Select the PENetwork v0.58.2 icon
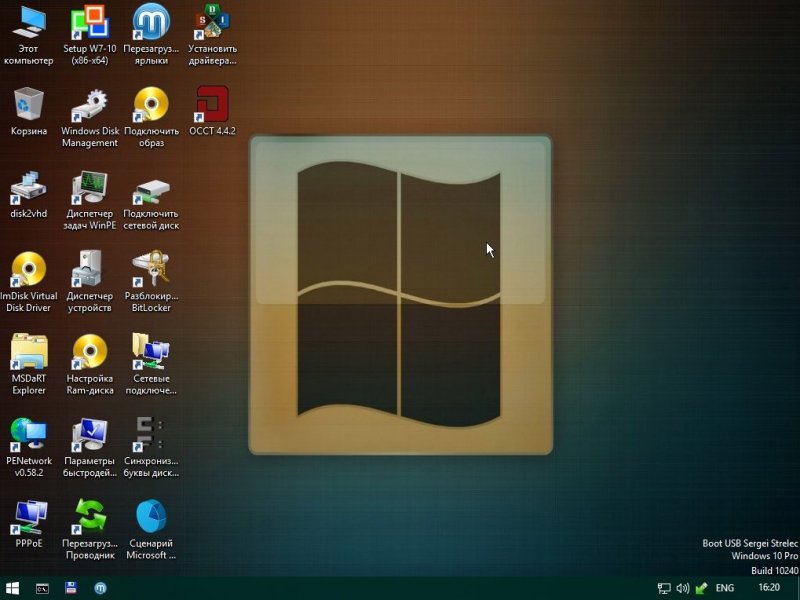The image size is (800, 600). [29, 434]
